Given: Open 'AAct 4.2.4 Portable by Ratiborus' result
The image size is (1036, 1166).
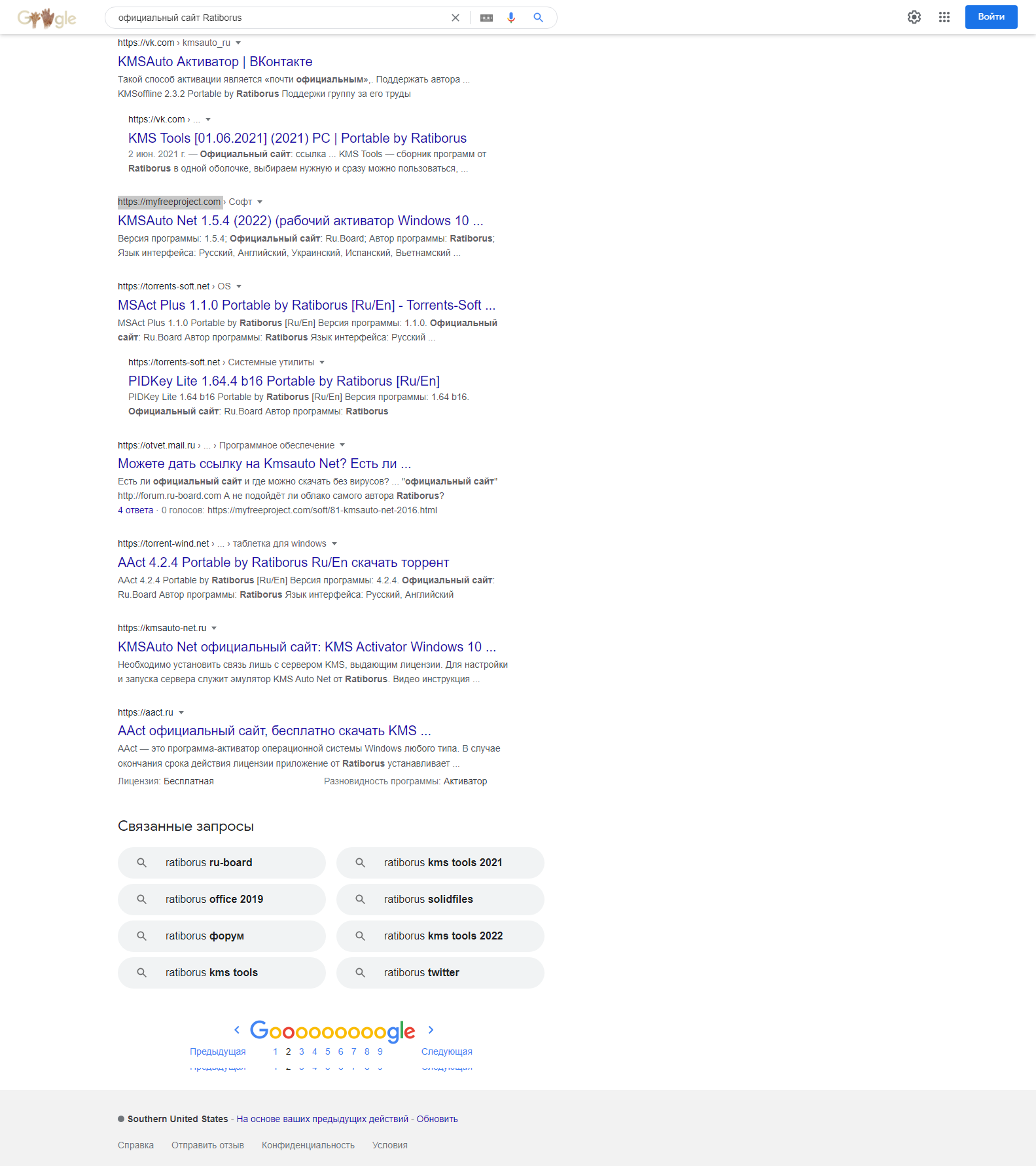Looking at the screenshot, I should click(x=283, y=562).
